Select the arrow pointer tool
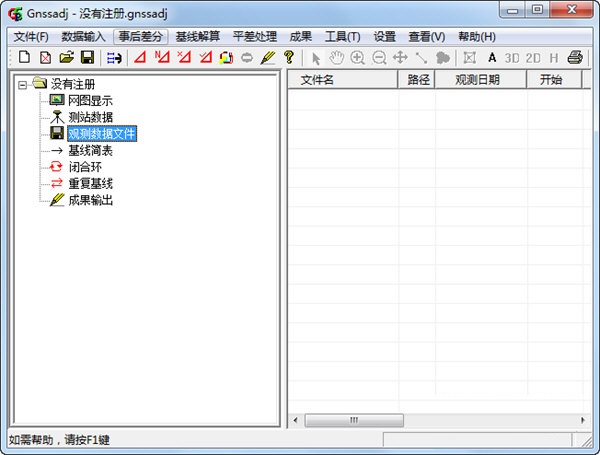This screenshot has height=455, width=600. click(x=316, y=58)
